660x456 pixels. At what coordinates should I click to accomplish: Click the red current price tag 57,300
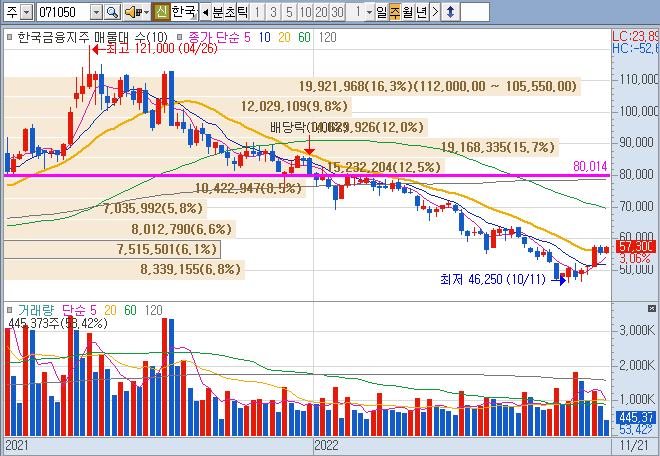pyautogui.click(x=636, y=246)
